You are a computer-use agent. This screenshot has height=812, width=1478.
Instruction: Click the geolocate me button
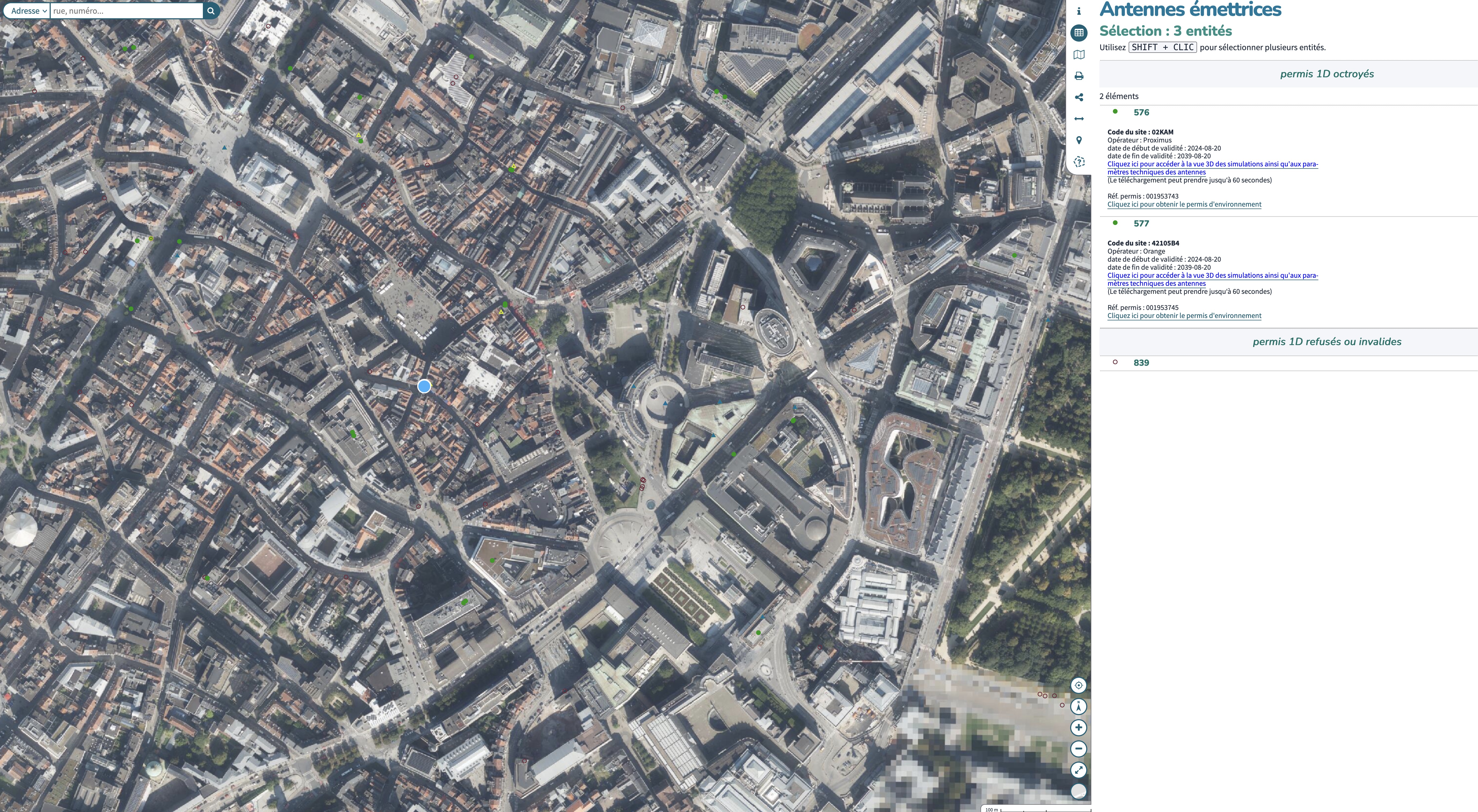click(x=1079, y=685)
